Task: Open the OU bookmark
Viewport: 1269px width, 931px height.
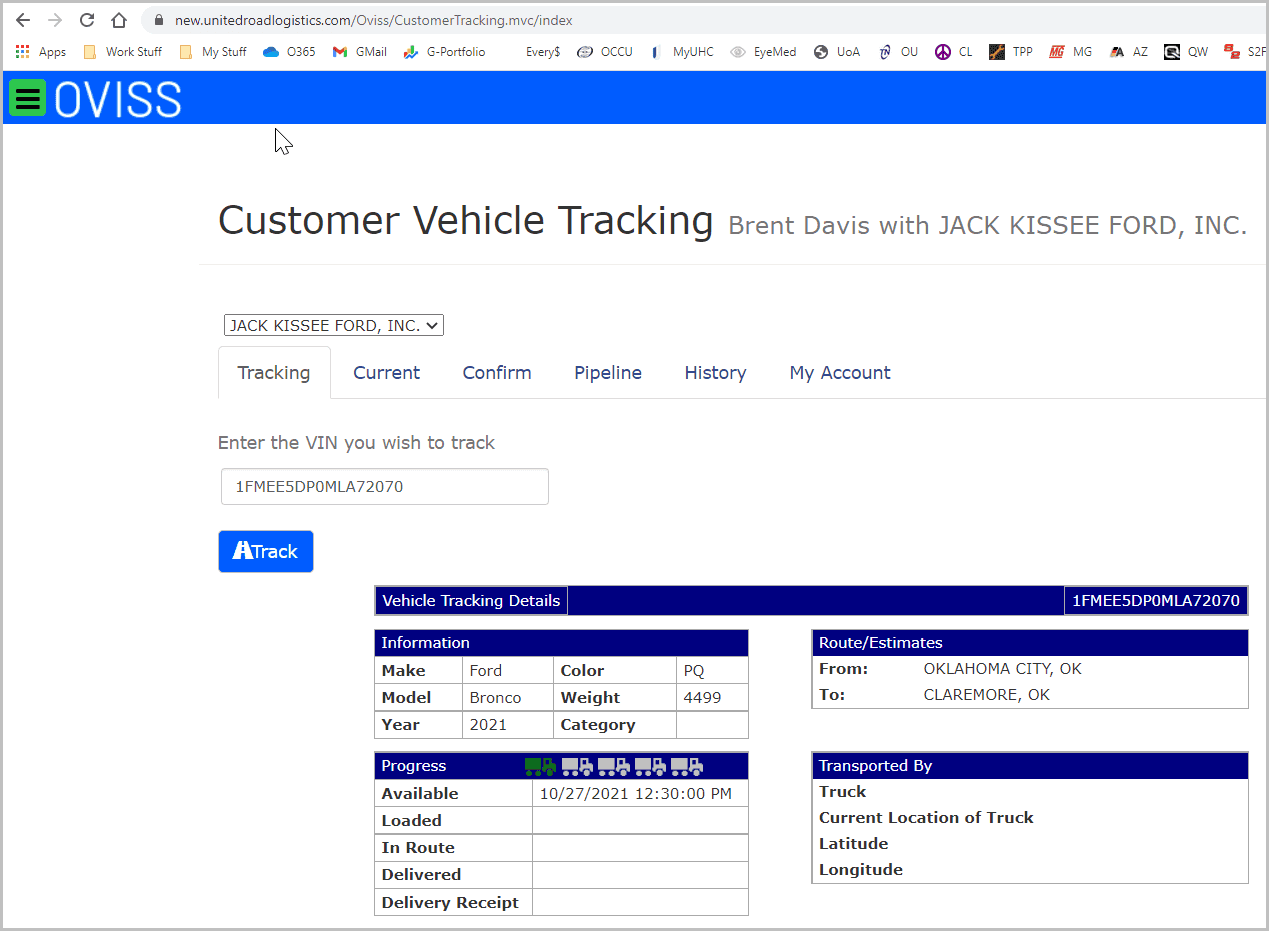Action: [x=898, y=52]
